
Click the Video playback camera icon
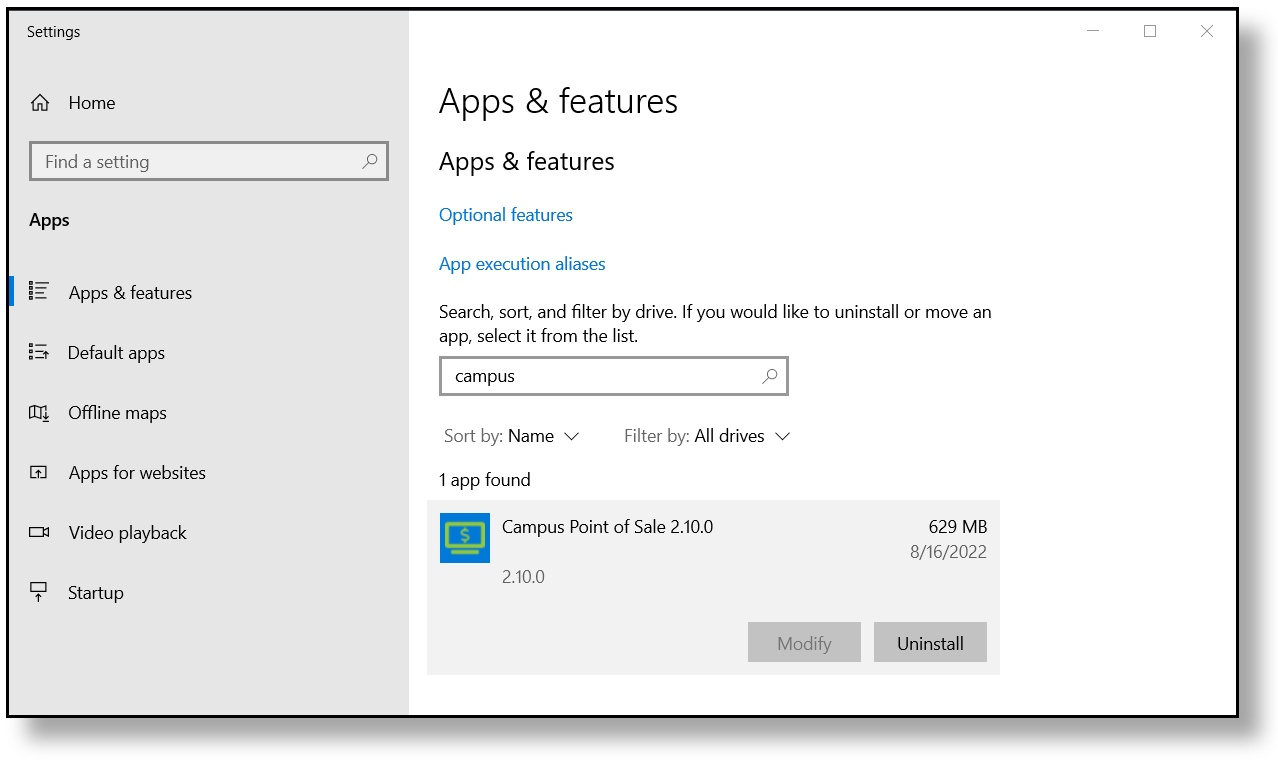[39, 532]
